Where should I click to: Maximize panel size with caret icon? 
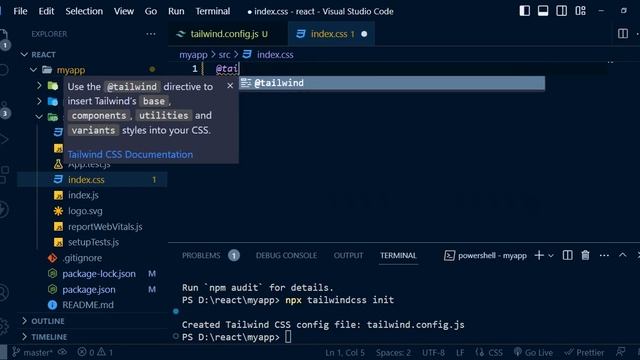[x=622, y=255]
